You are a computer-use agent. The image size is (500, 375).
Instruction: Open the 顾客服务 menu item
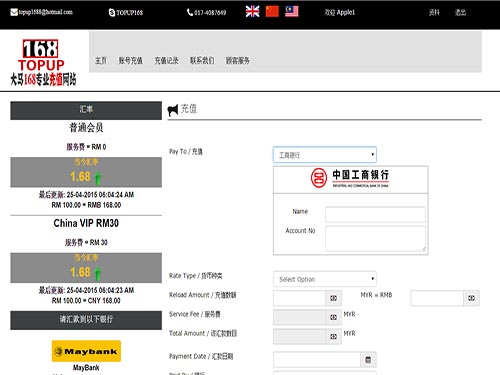point(238,61)
